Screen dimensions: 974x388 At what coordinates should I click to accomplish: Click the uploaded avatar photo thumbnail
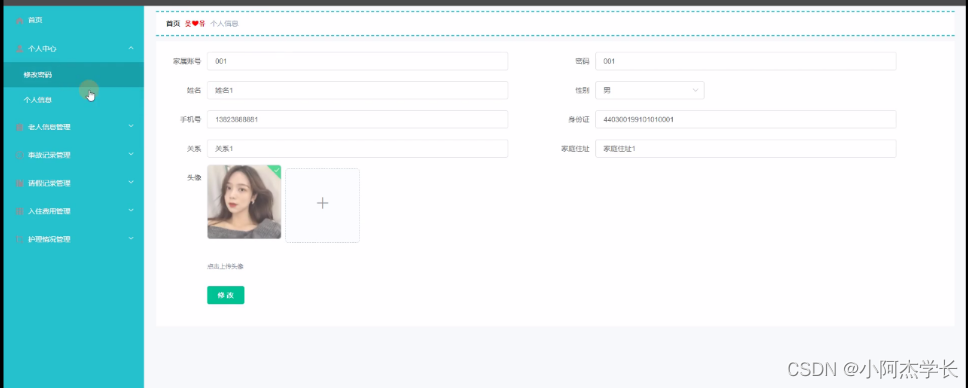click(x=244, y=202)
